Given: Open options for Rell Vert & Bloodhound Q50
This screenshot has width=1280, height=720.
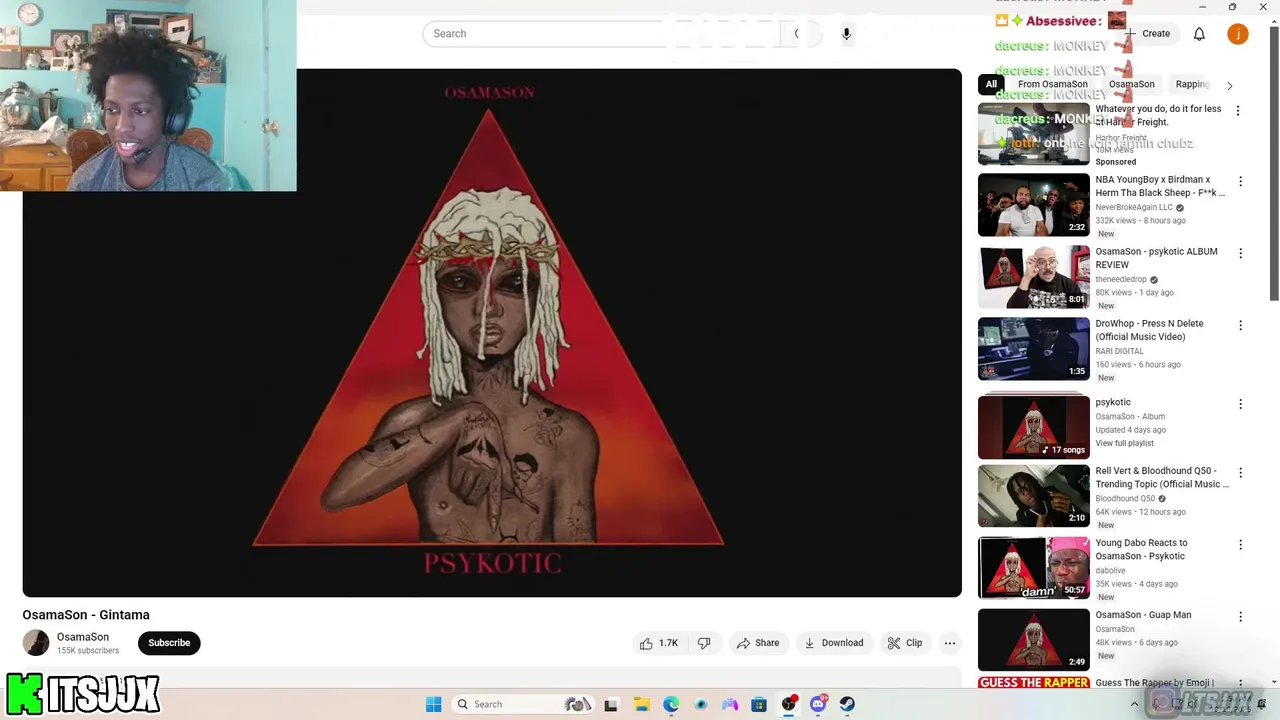Looking at the screenshot, I should [1240, 473].
